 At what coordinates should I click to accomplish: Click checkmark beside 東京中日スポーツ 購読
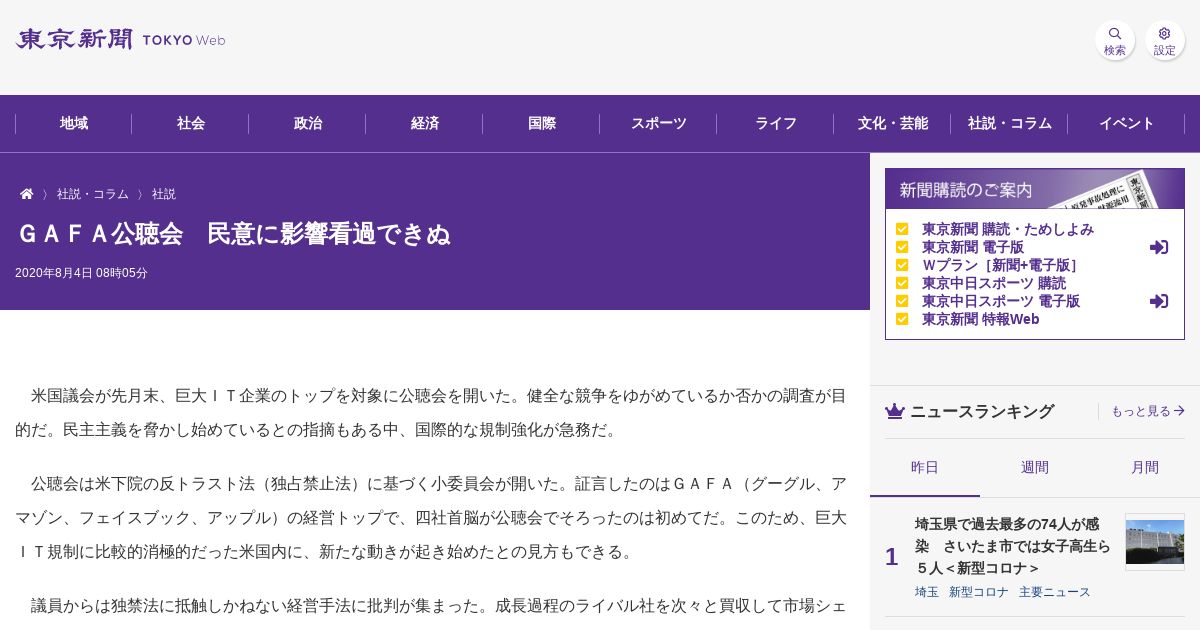[902, 283]
